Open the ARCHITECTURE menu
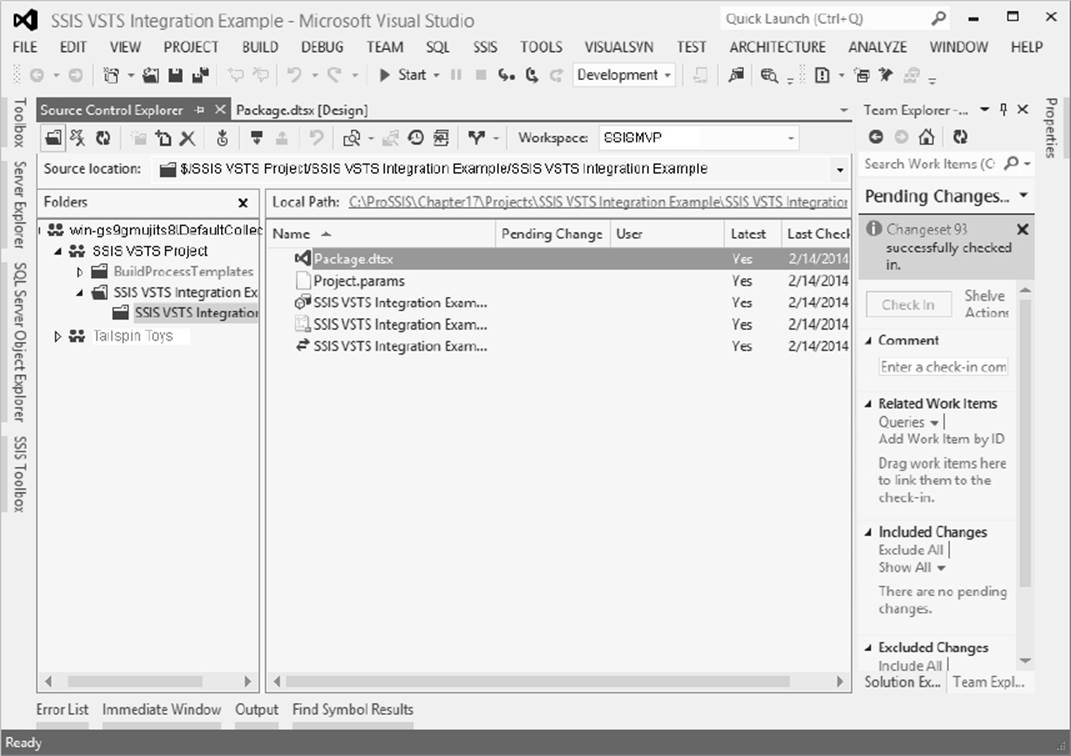This screenshot has width=1071, height=756. (777, 47)
